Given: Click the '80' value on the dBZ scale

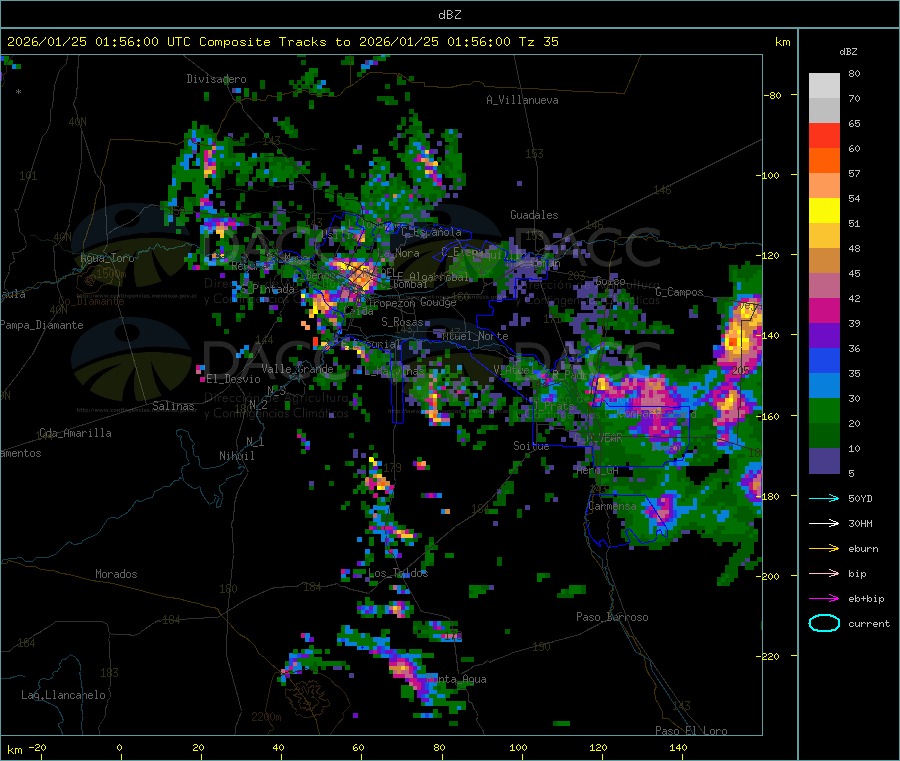Looking at the screenshot, I should (854, 73).
